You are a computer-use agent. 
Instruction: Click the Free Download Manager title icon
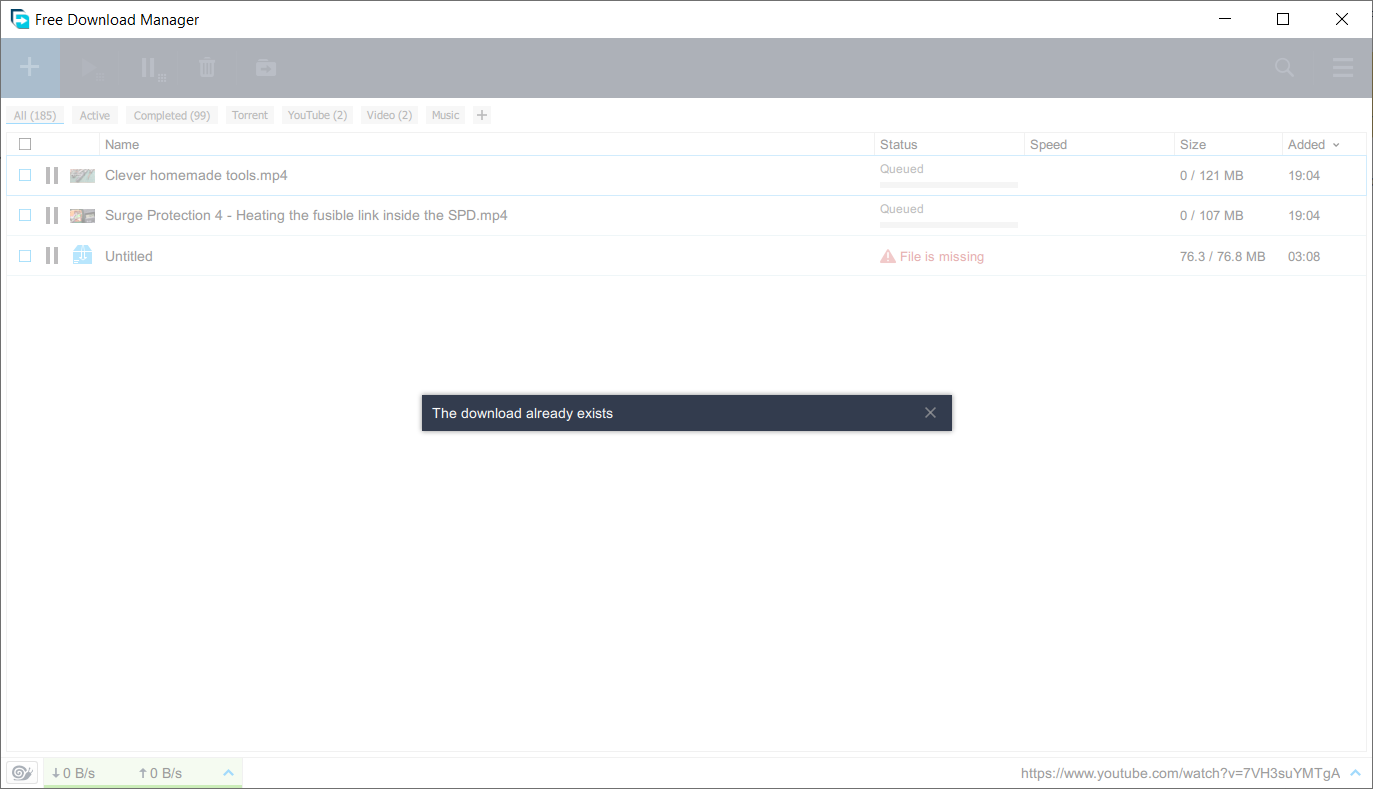(x=19, y=19)
